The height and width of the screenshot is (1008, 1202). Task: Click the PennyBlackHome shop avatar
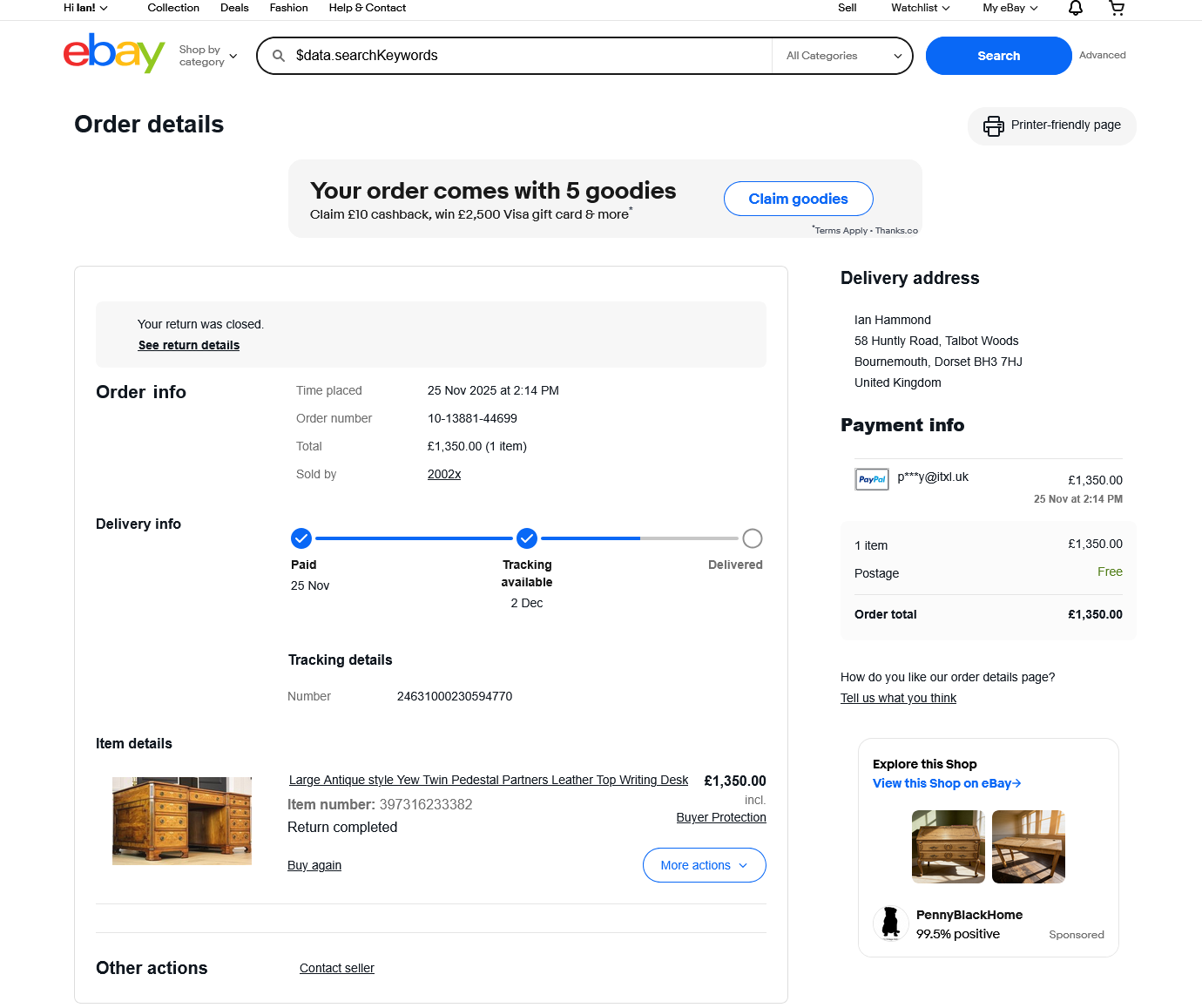890,923
